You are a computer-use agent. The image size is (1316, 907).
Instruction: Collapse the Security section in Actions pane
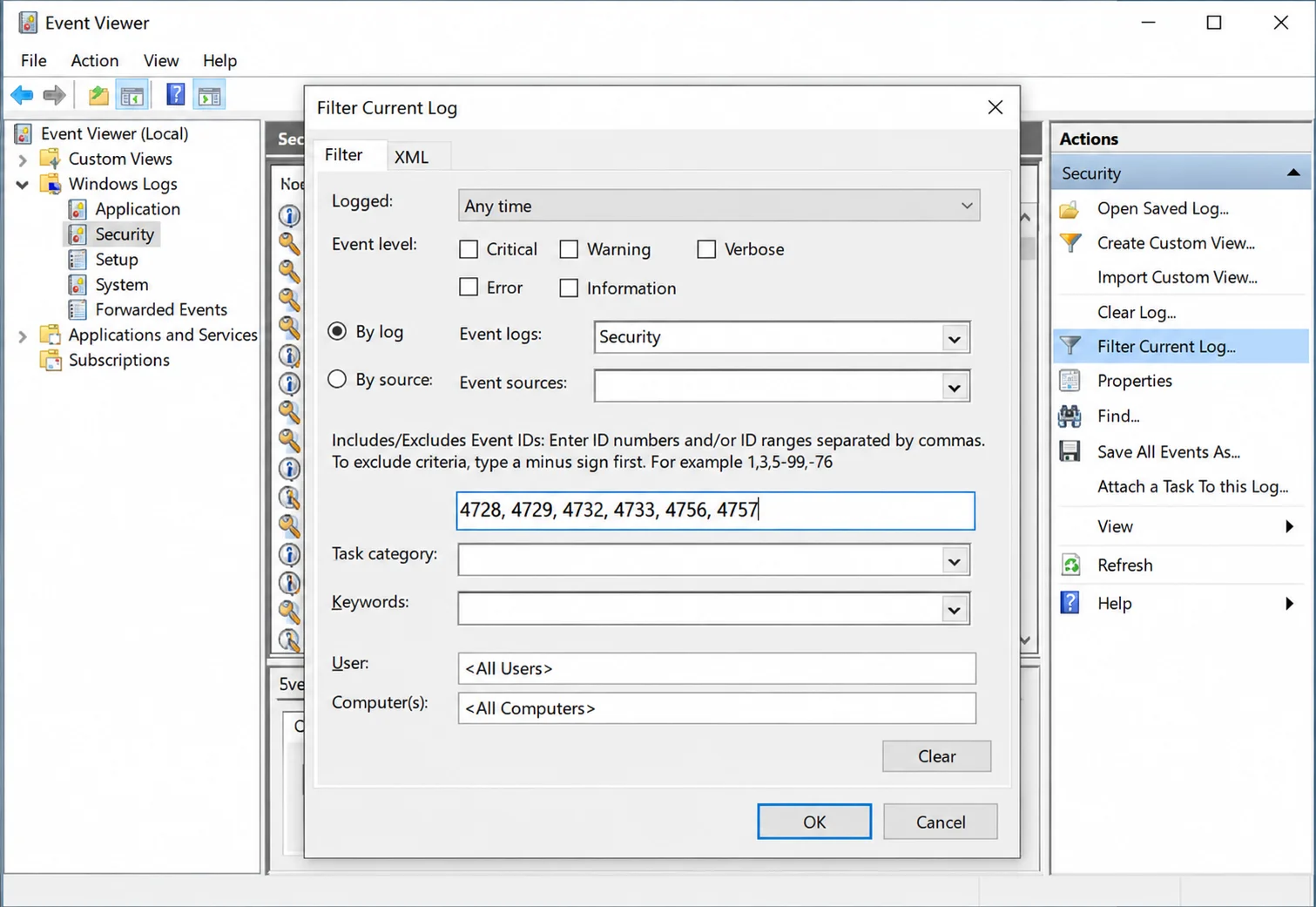[1293, 173]
